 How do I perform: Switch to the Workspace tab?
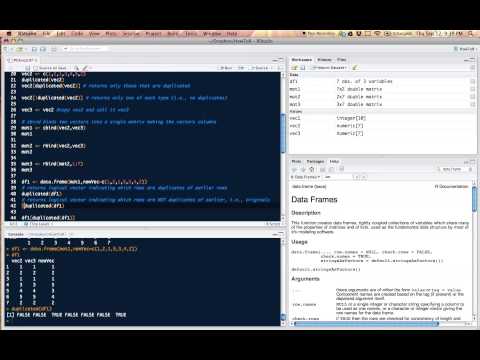tap(302, 60)
